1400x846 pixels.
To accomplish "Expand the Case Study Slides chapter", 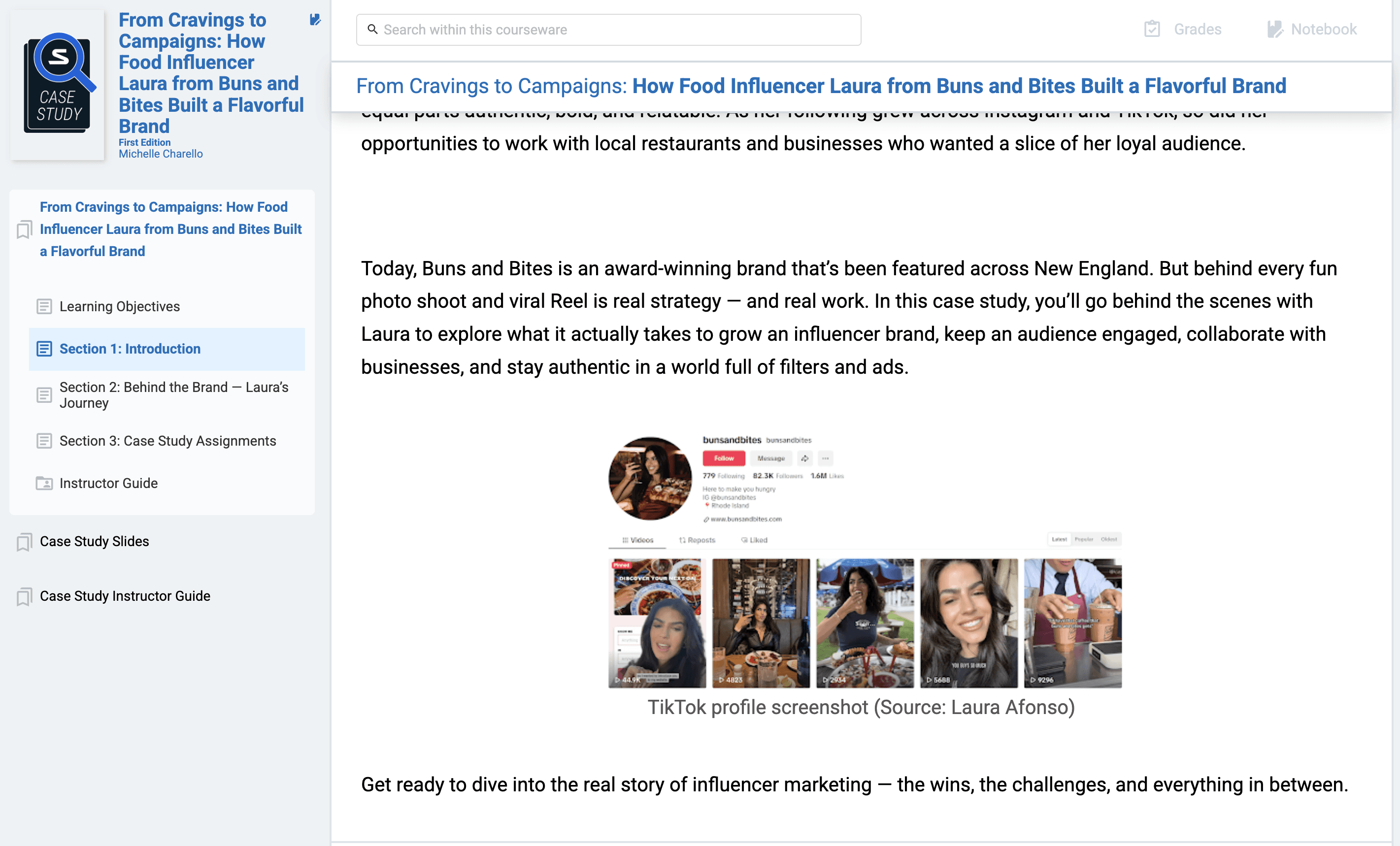I will coord(94,542).
